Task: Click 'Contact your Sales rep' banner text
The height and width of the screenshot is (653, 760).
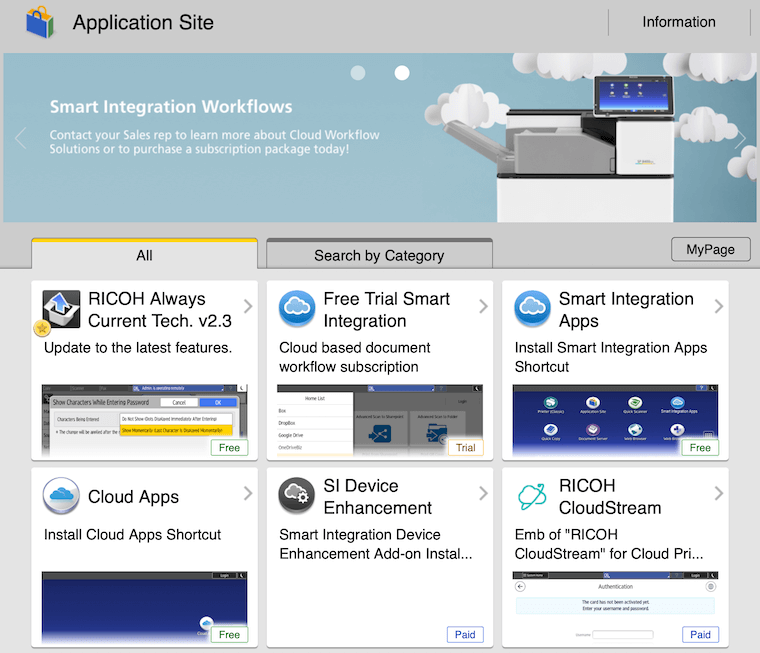Action: (214, 142)
